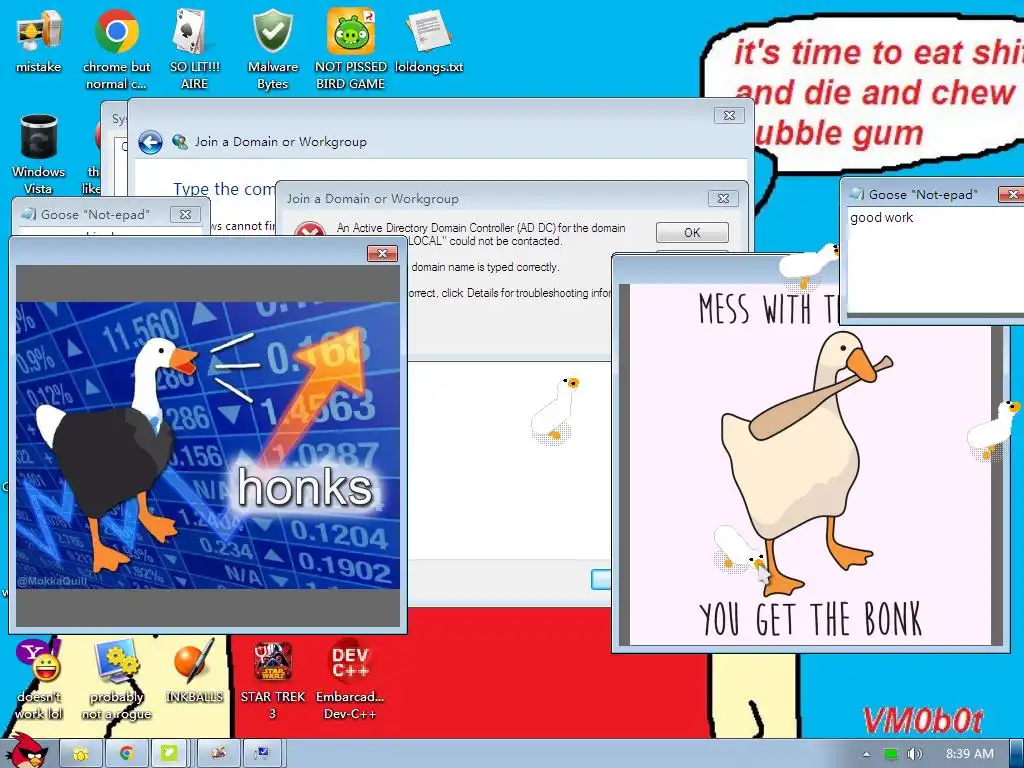Image resolution: width=1024 pixels, height=768 pixels.
Task: Click the goose app taskbar button
Action: (x=219, y=754)
